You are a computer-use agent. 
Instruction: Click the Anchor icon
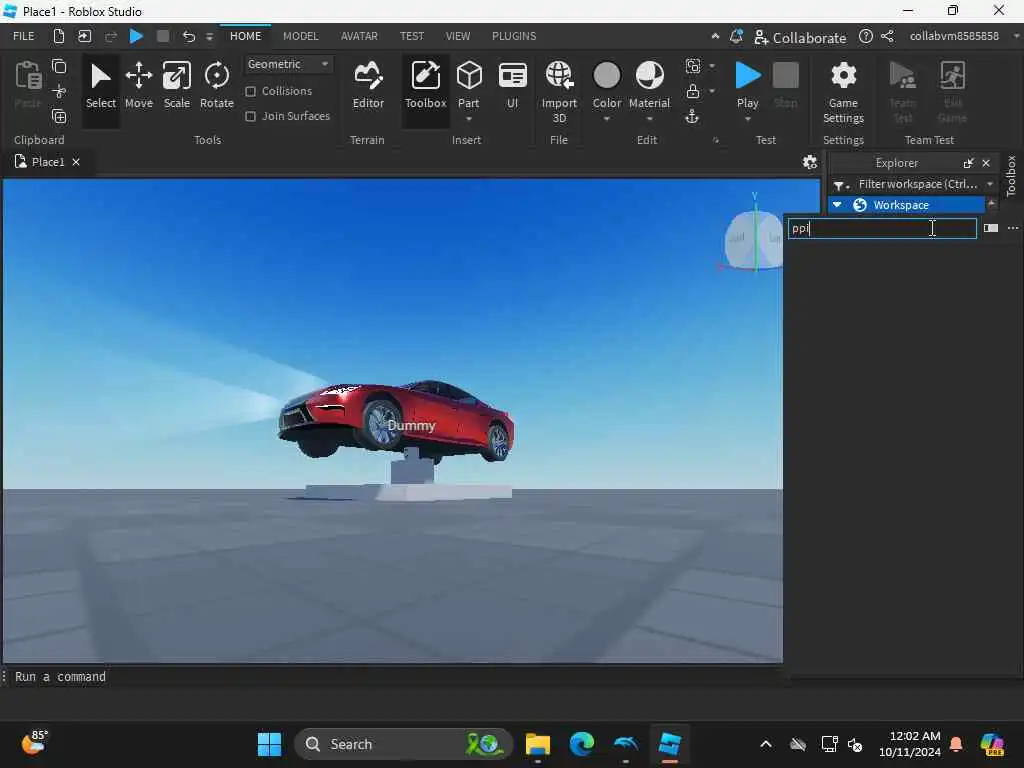[692, 117]
